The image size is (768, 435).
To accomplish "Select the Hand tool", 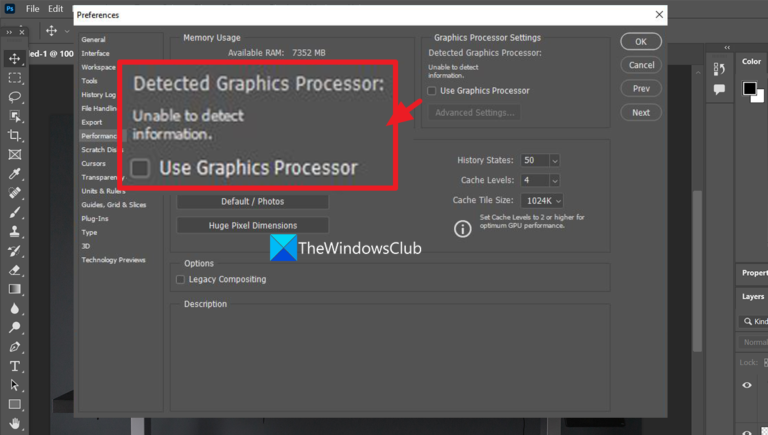I will [15, 423].
